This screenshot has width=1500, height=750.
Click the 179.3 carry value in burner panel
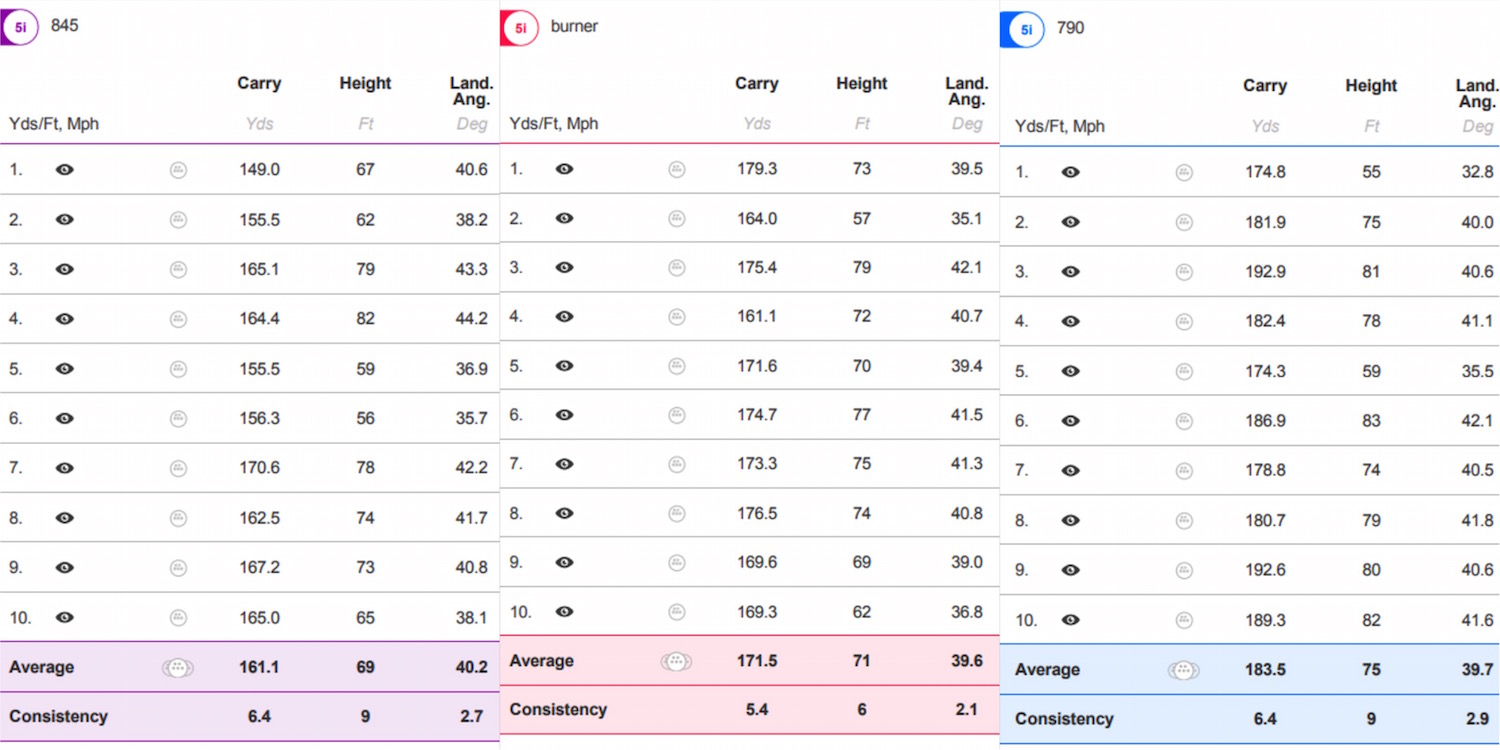757,169
